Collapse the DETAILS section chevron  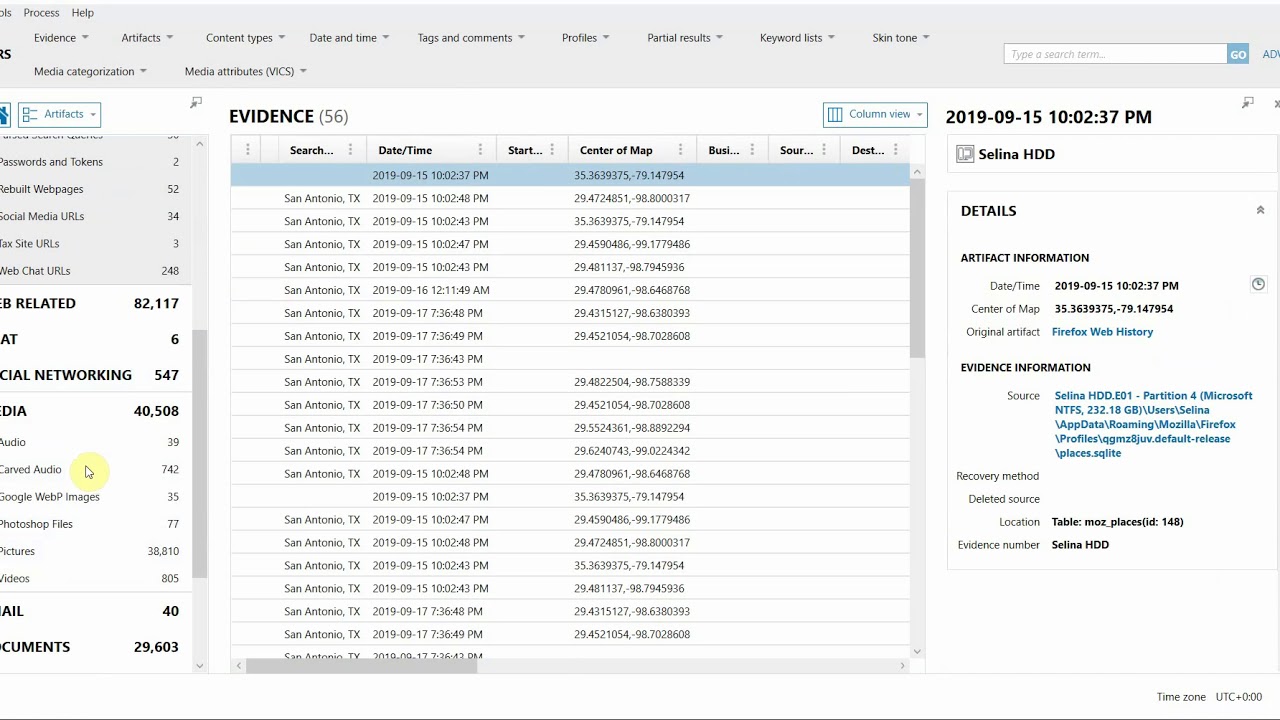[1260, 210]
